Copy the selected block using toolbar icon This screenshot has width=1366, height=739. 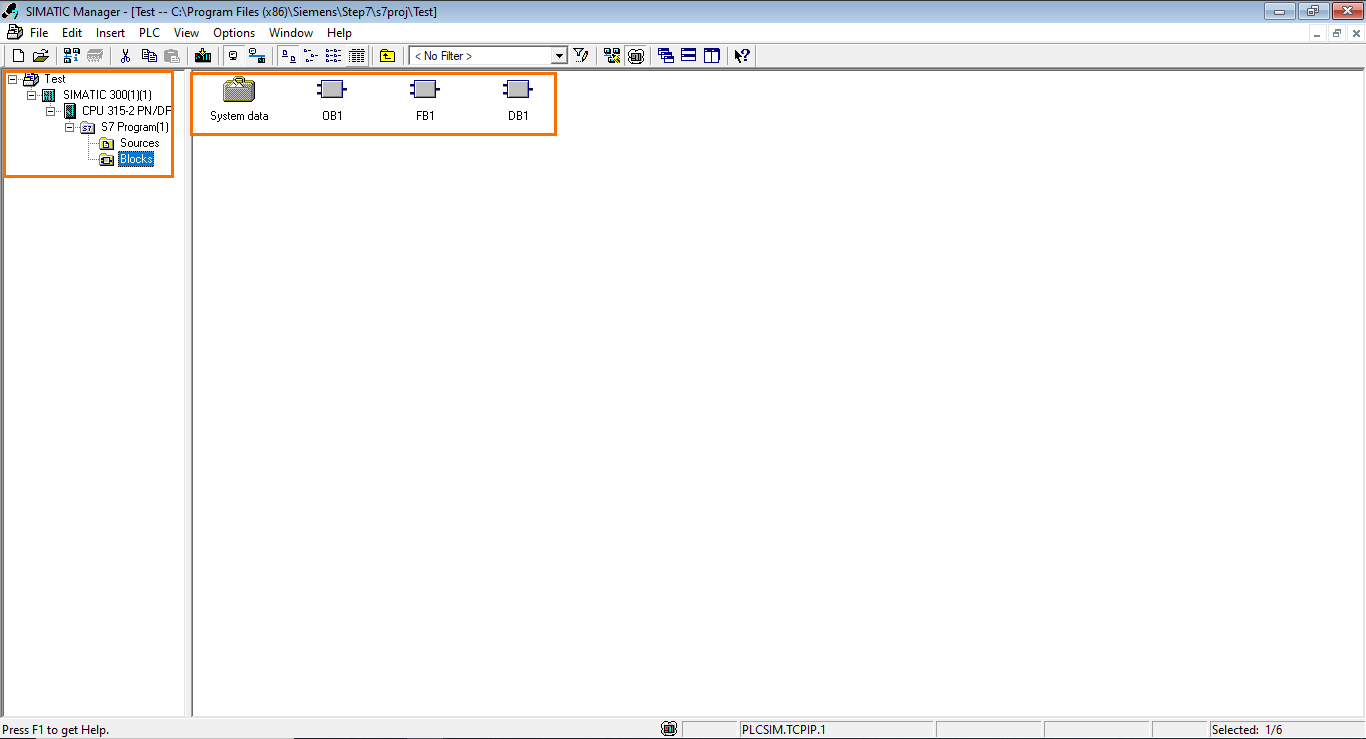[148, 55]
